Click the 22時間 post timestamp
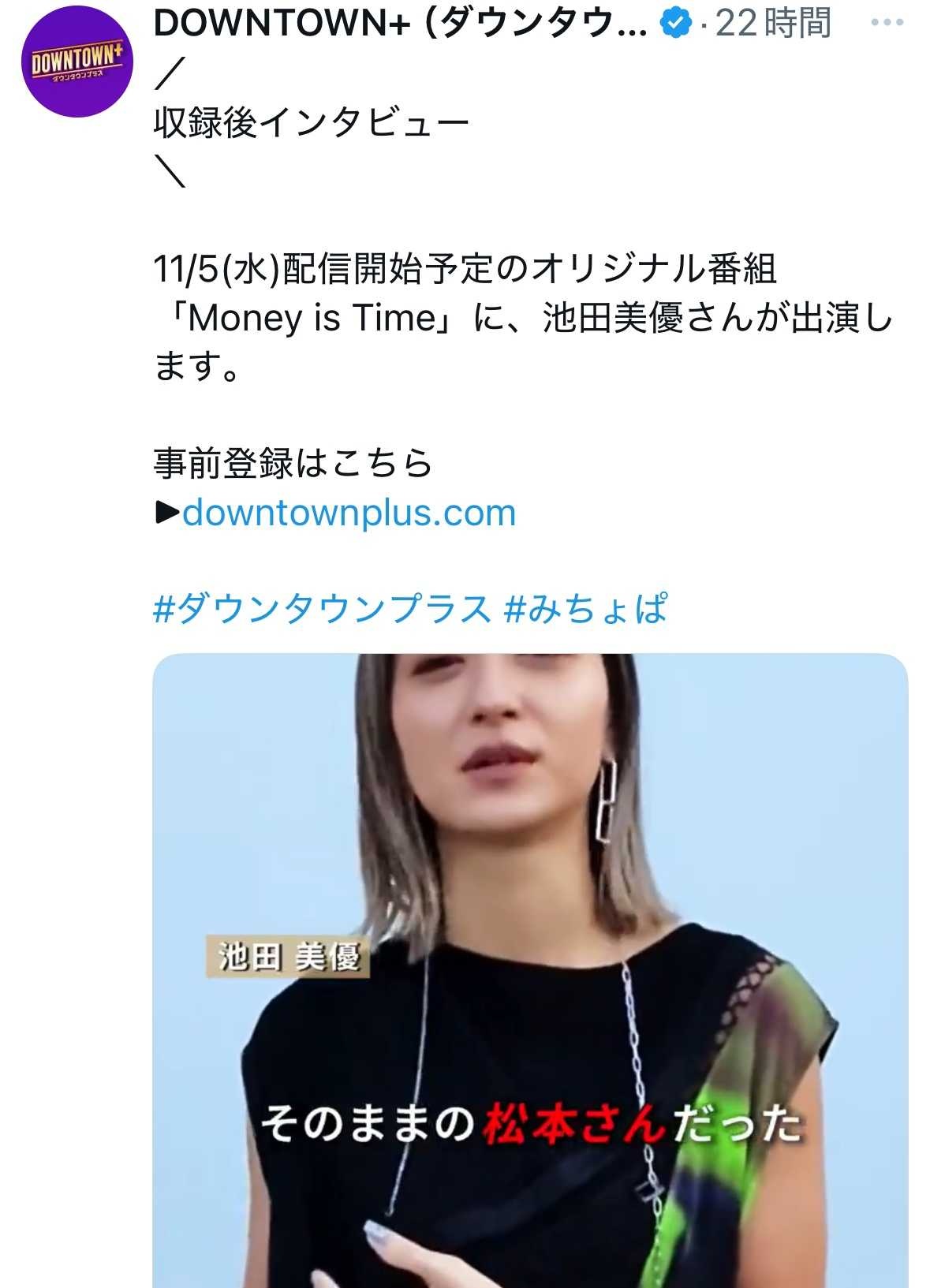The image size is (930, 1288). [773, 24]
